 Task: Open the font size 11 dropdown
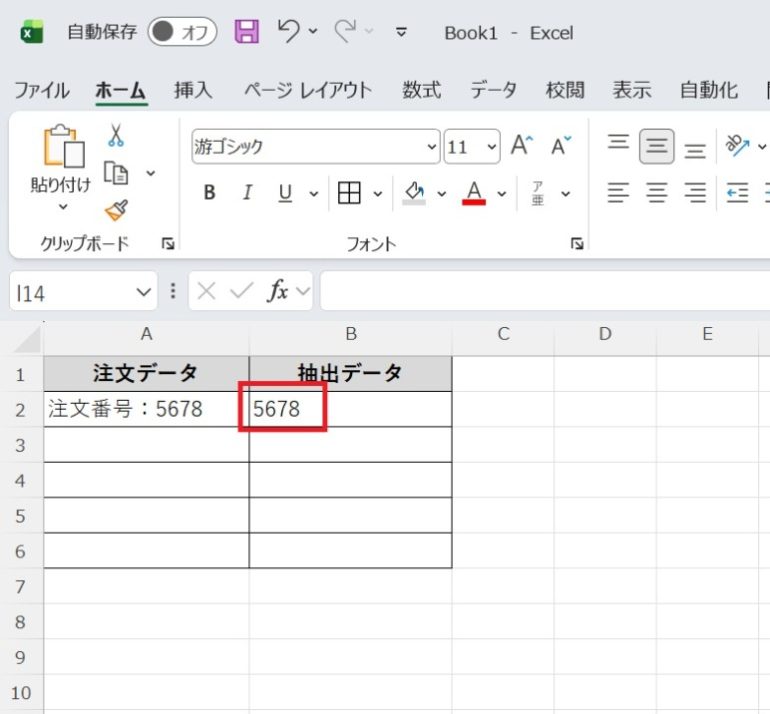[491, 147]
